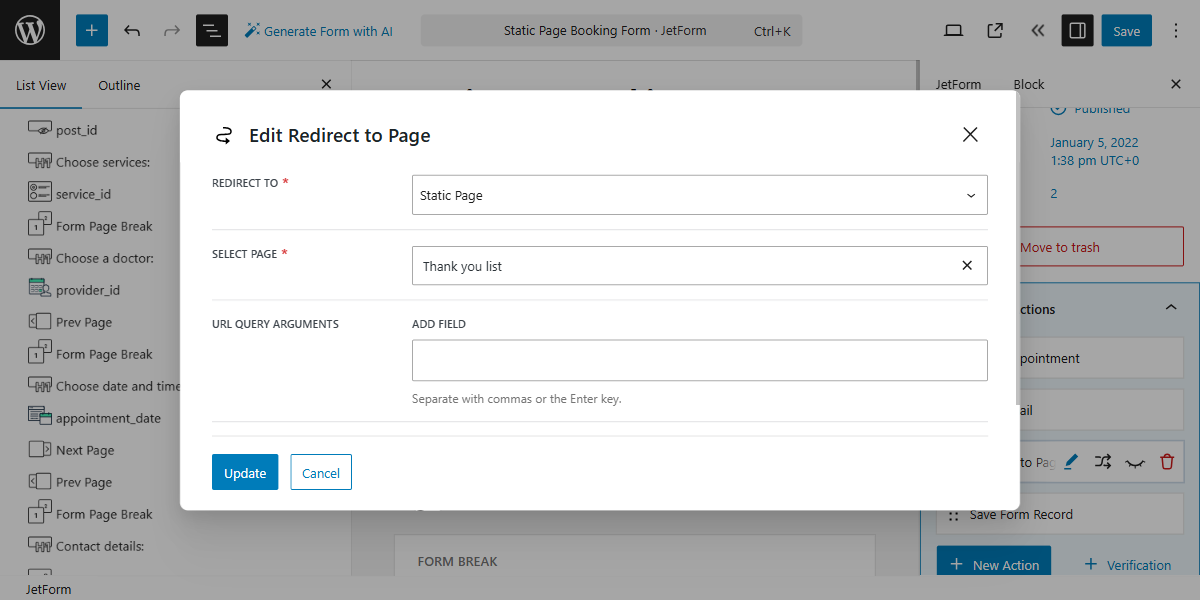The height and width of the screenshot is (600, 1200).
Task: Toggle the document overview list icon
Action: coord(212,30)
